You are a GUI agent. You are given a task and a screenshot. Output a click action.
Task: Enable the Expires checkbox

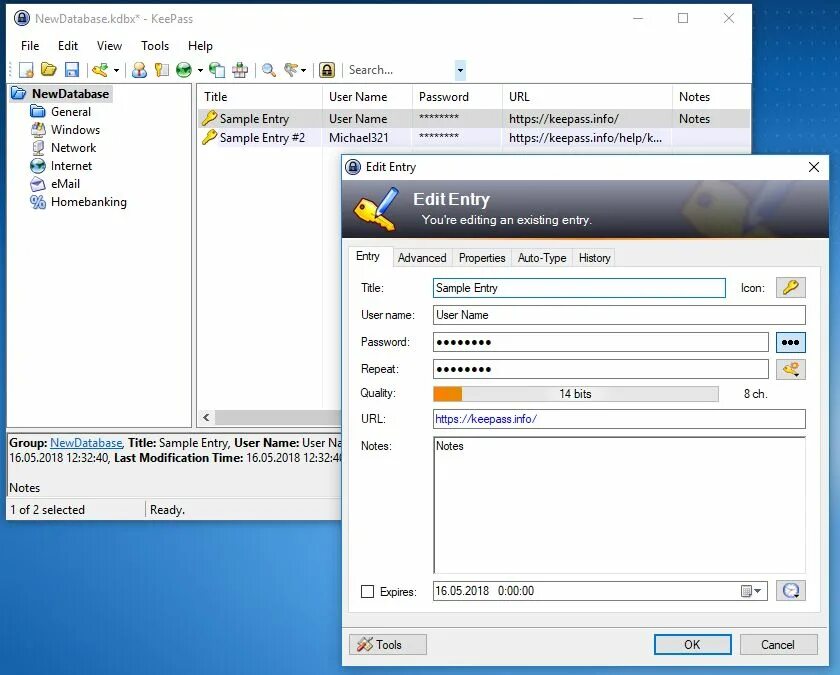coord(368,591)
